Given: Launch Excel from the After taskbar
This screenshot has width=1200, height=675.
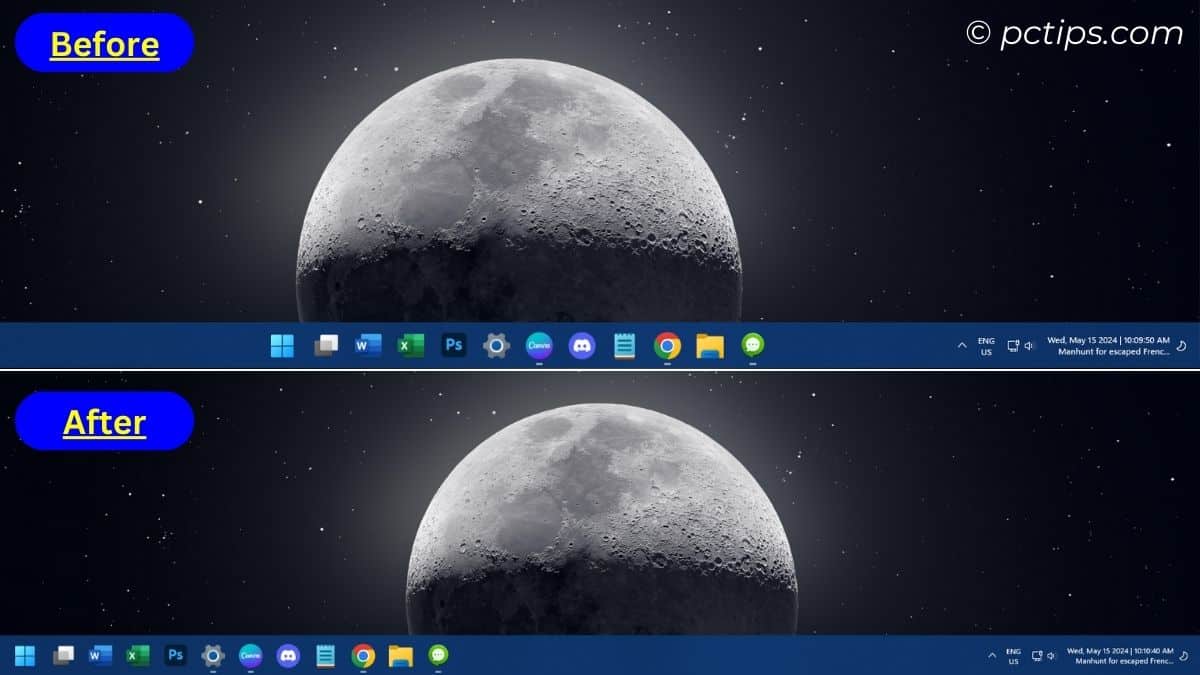Looking at the screenshot, I should (138, 656).
